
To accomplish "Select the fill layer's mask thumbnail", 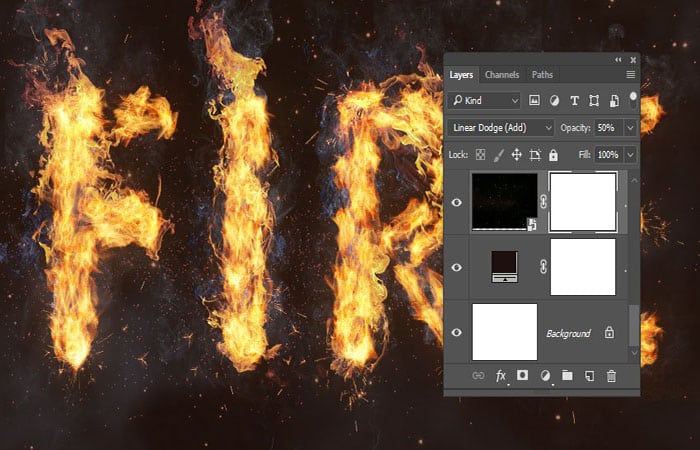I will [583, 267].
